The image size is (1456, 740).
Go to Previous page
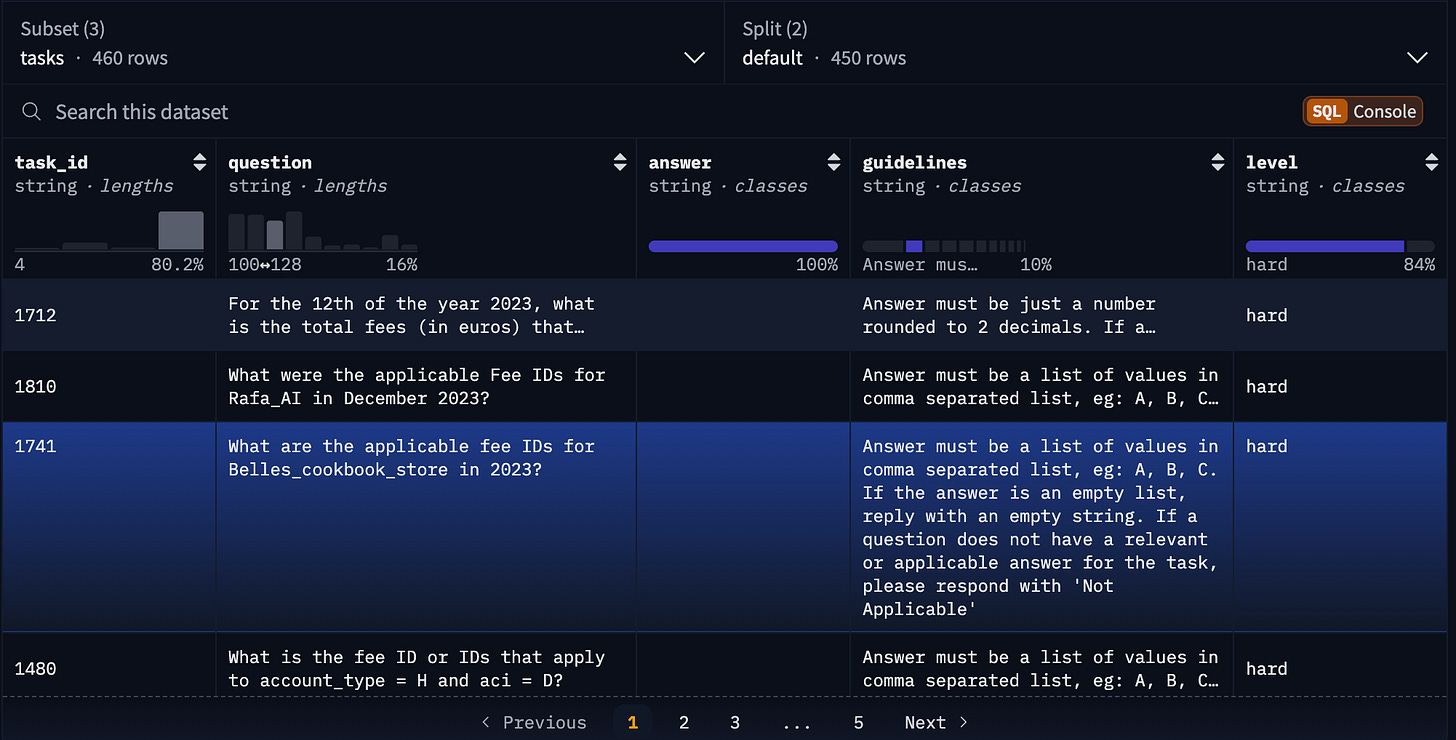[x=533, y=722]
